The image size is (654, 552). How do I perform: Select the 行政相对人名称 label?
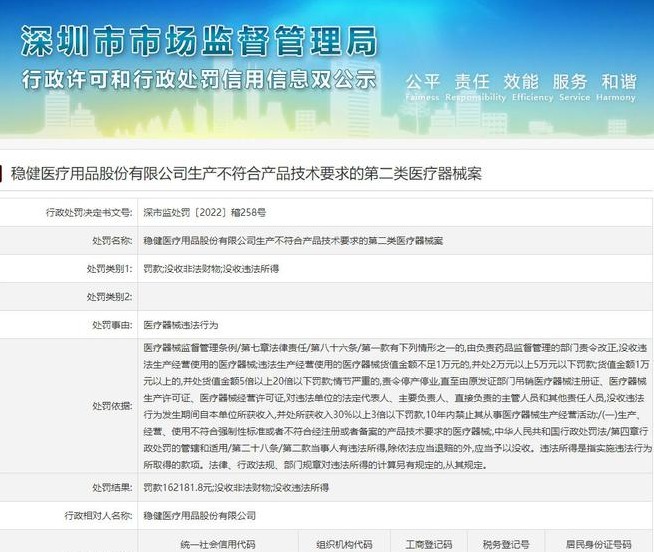[98, 515]
